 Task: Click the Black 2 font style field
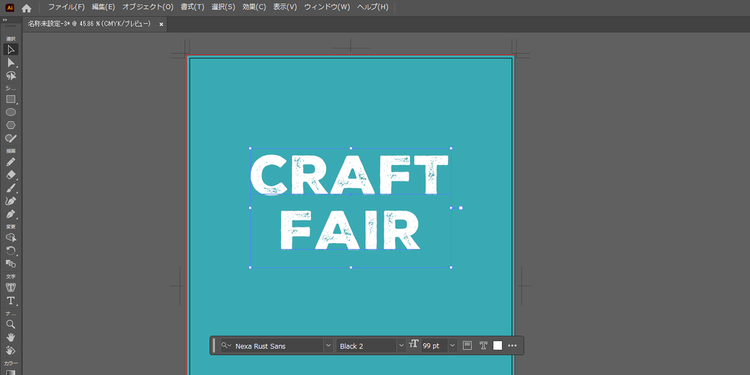point(367,346)
